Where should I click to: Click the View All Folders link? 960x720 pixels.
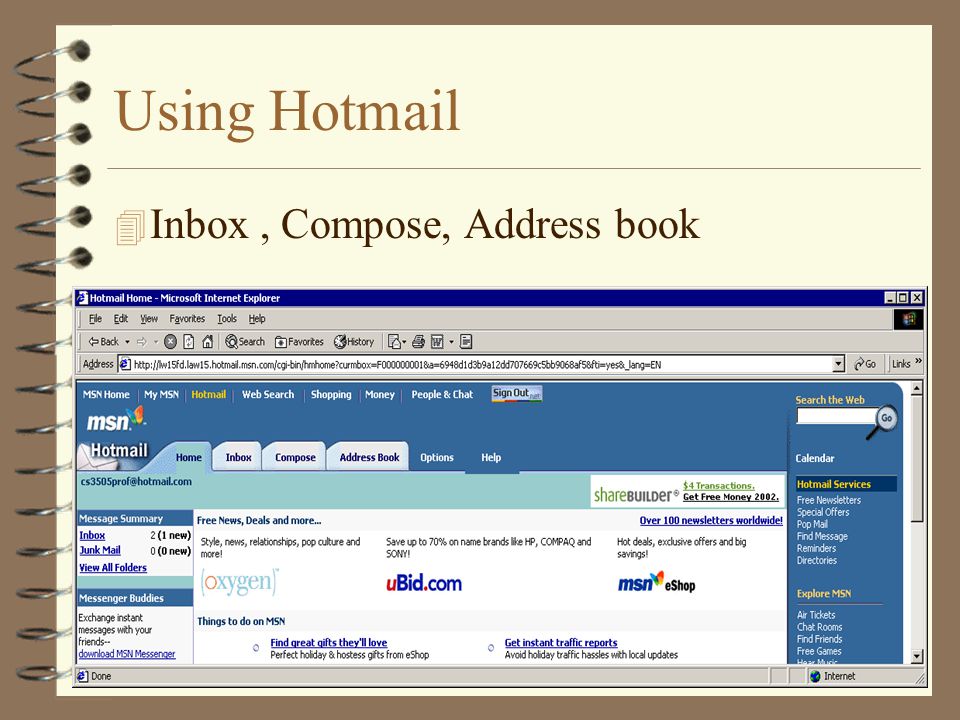pos(113,568)
